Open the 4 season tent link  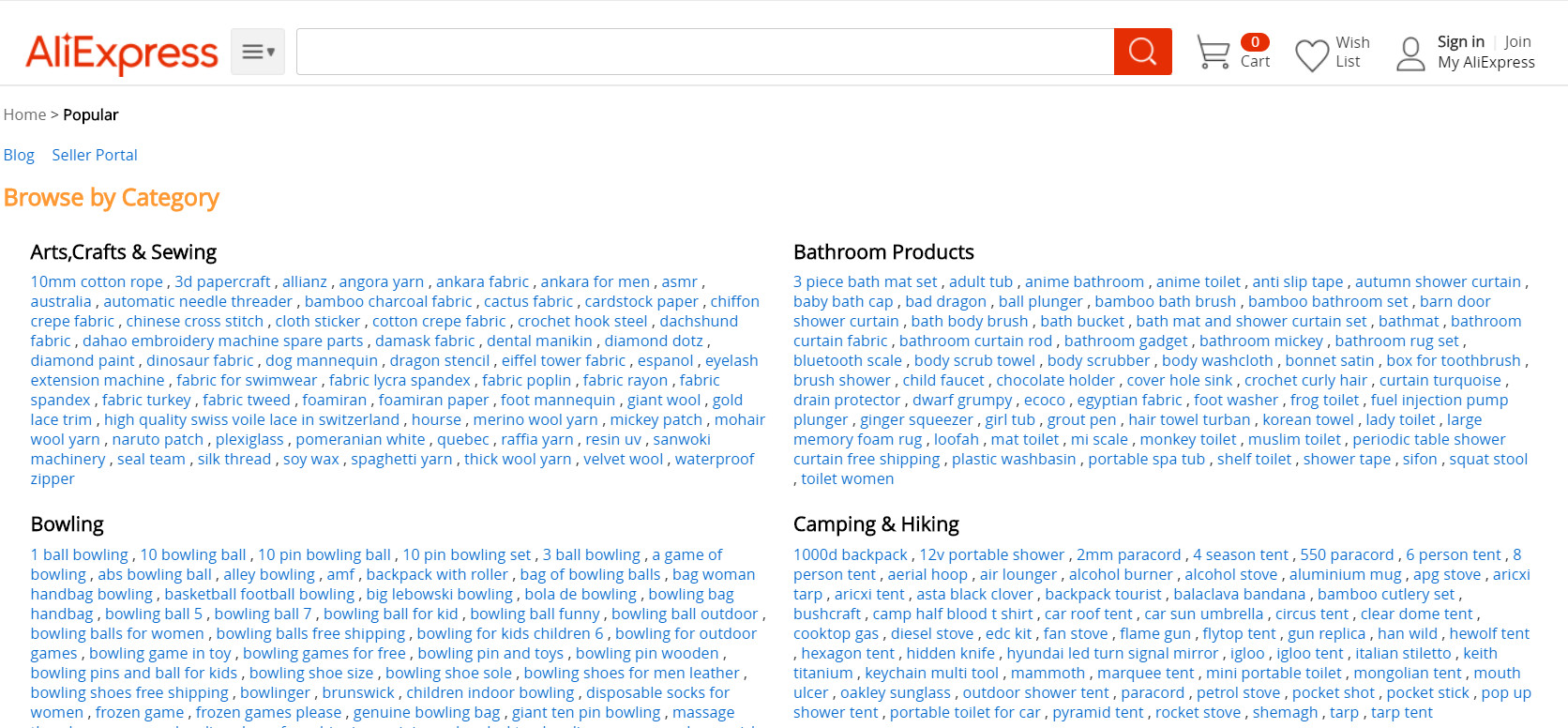1241,554
